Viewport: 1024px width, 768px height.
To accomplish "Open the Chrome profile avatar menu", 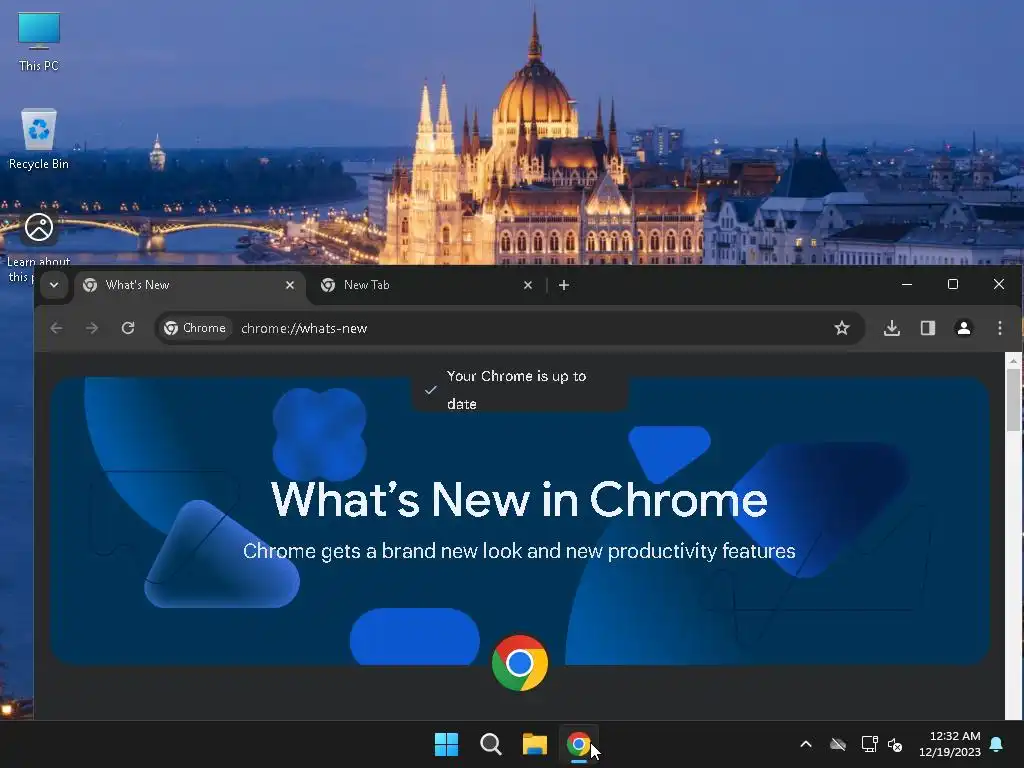I will 963,328.
